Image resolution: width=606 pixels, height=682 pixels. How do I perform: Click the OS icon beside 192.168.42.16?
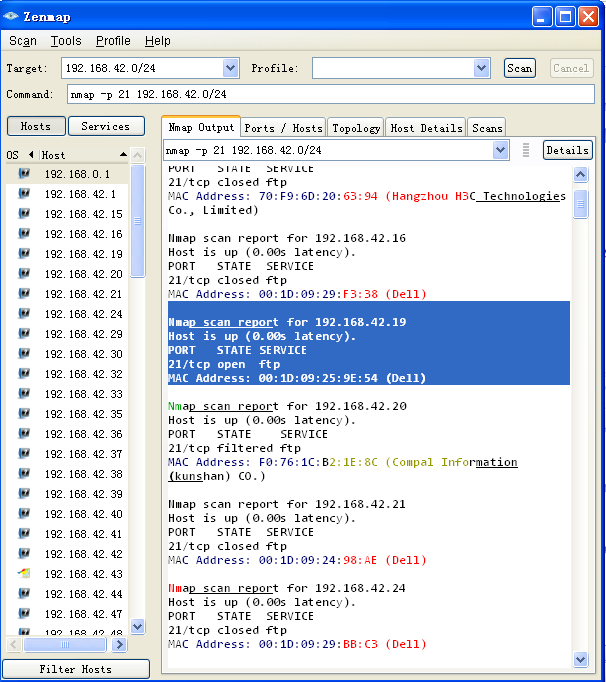tap(24, 234)
